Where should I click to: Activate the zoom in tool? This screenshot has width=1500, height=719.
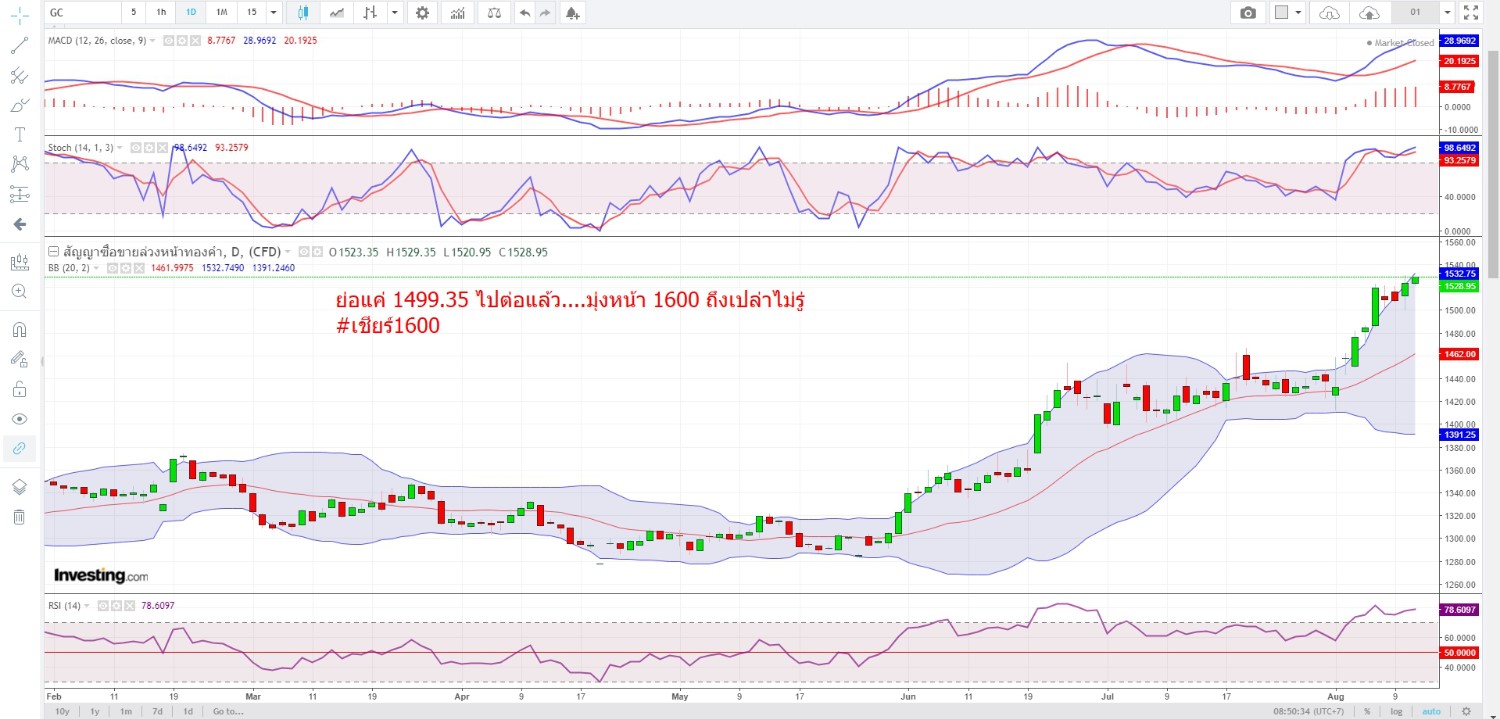pos(19,291)
